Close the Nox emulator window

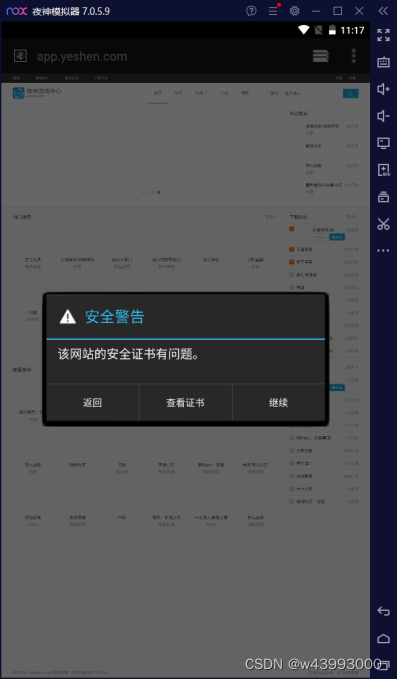tap(359, 11)
